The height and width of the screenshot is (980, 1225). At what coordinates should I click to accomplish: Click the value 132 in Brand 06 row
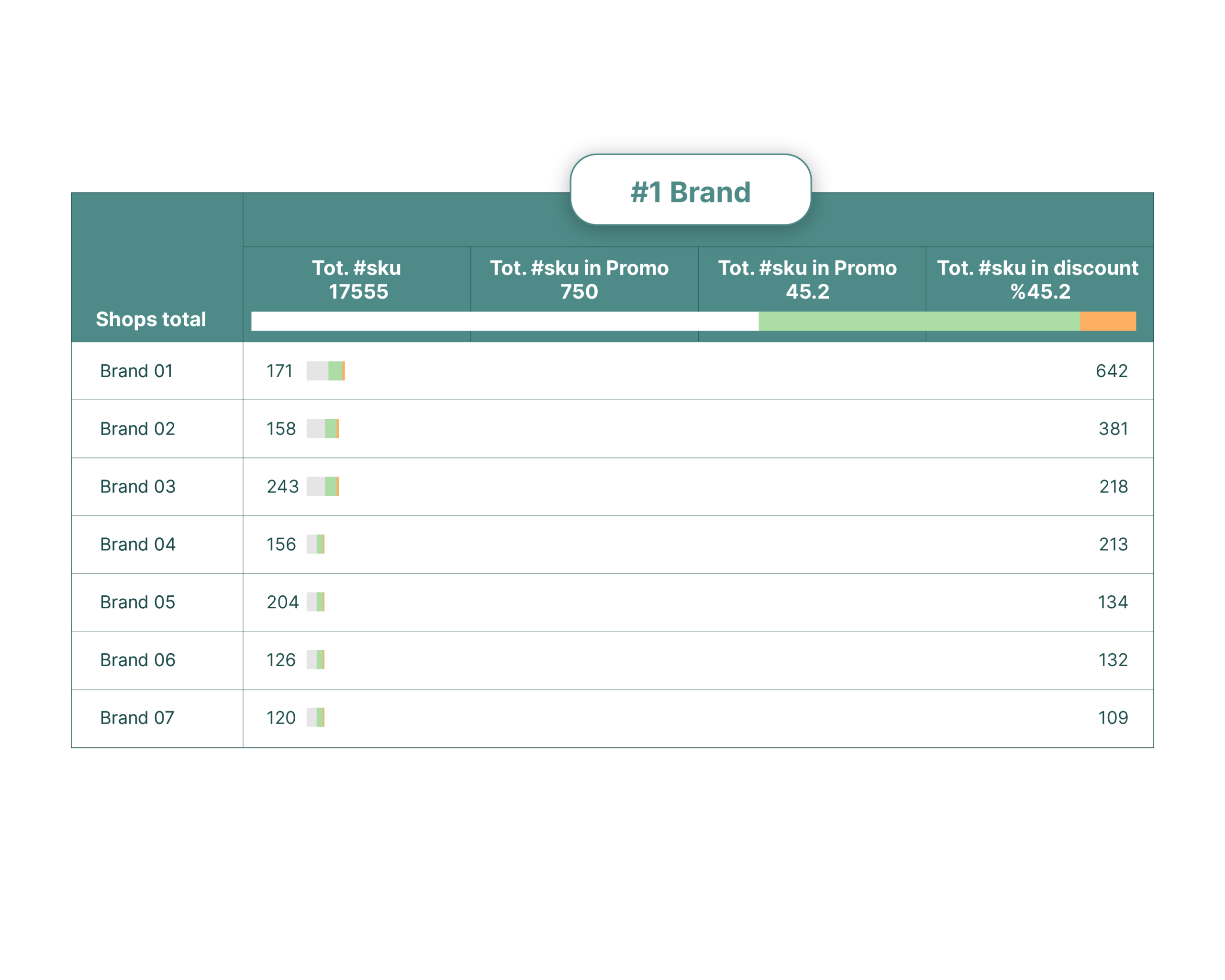coord(1113,660)
